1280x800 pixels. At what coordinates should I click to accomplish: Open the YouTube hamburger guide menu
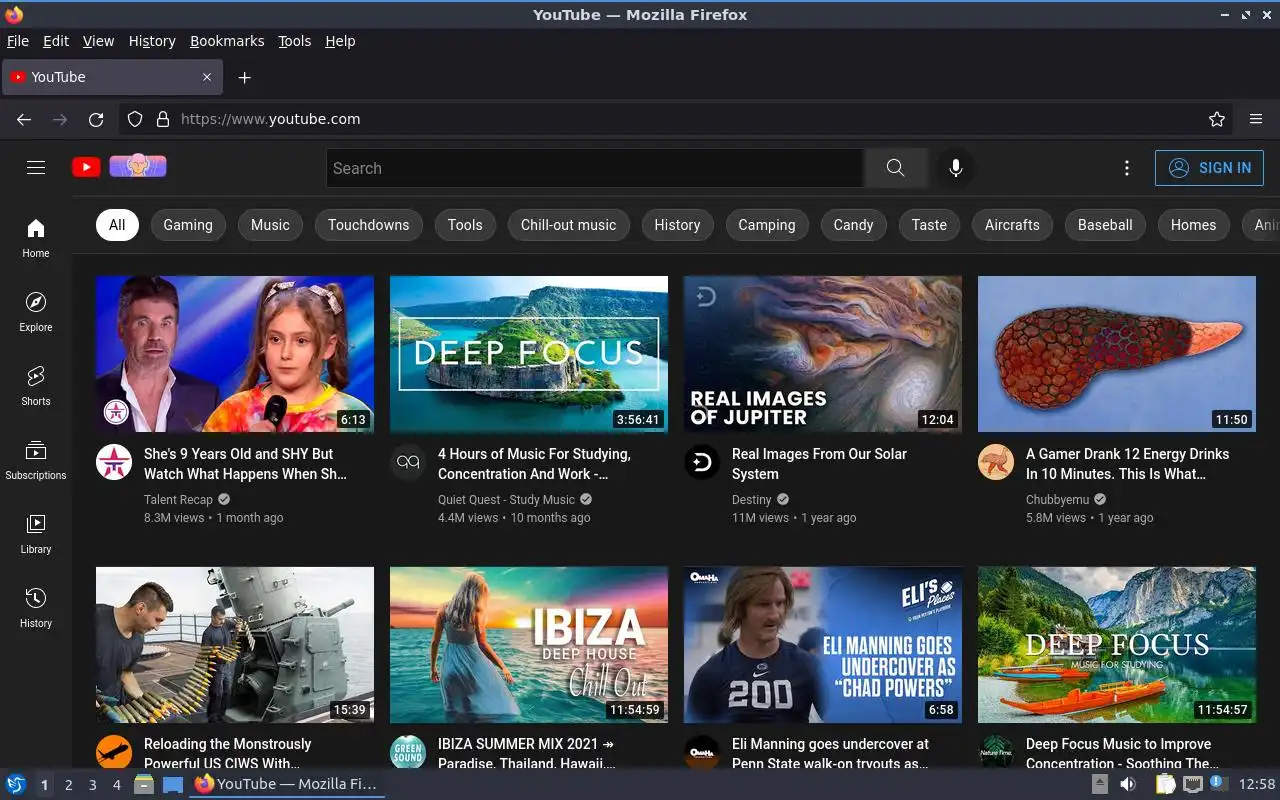36,168
